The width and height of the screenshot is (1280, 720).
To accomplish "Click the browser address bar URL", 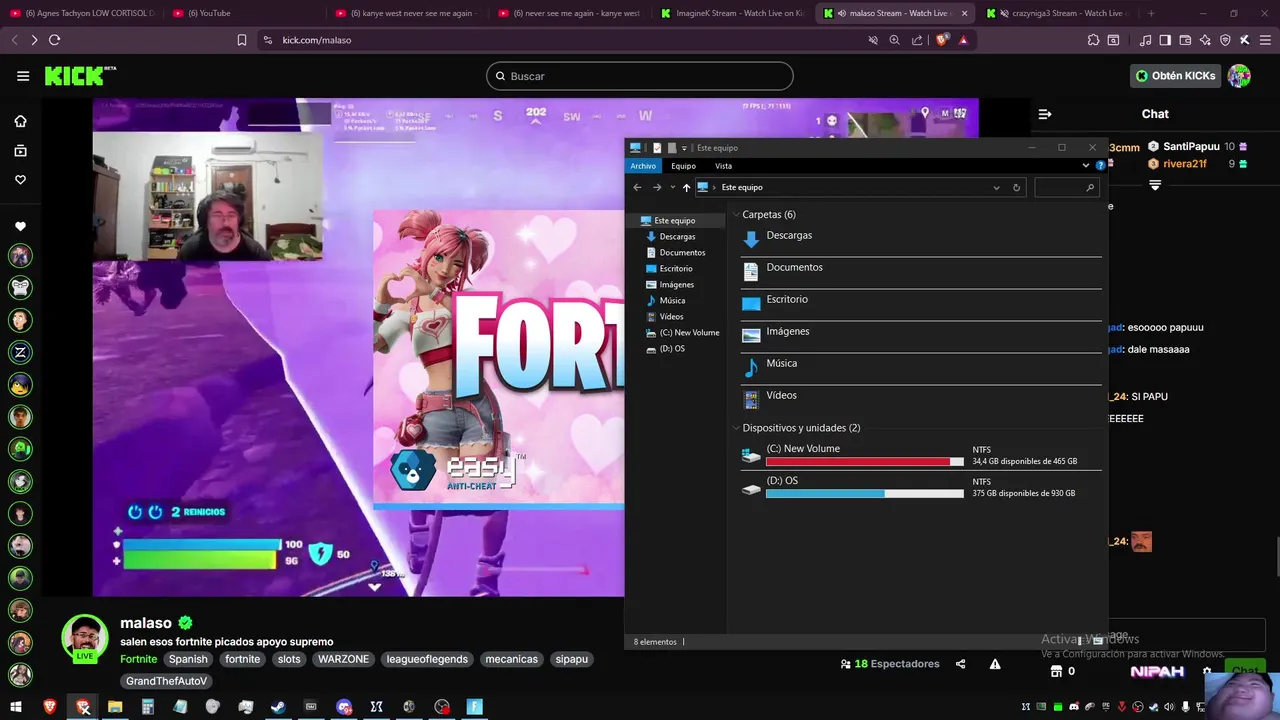I will pyautogui.click(x=317, y=40).
